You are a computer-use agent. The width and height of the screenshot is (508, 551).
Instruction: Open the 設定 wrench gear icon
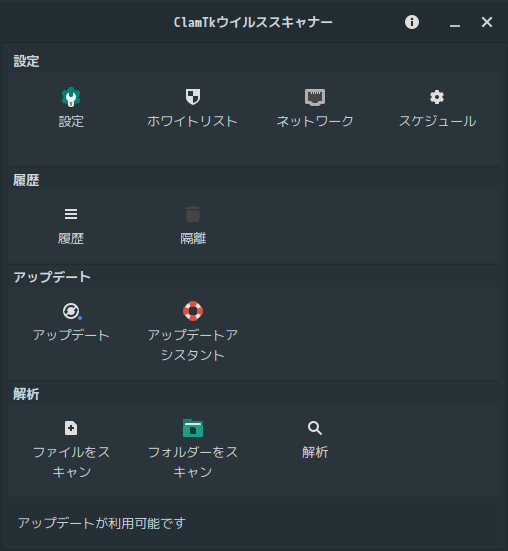(x=71, y=97)
